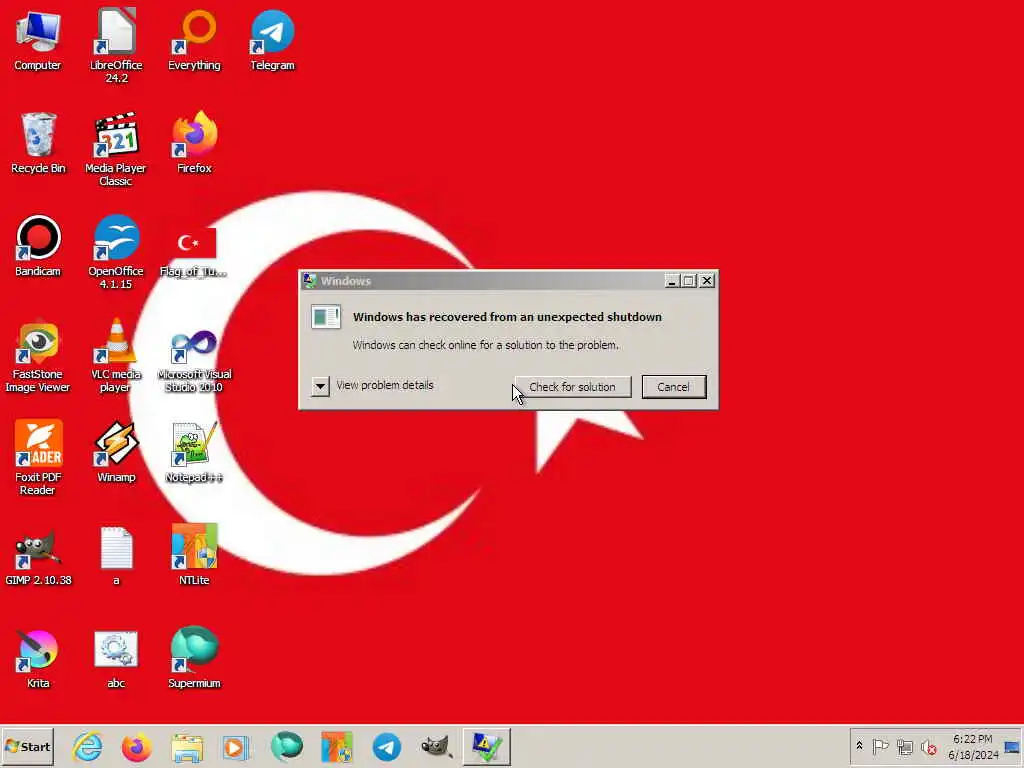Select Media Player Classic shortcut
The height and width of the screenshot is (768, 1024).
[116, 150]
